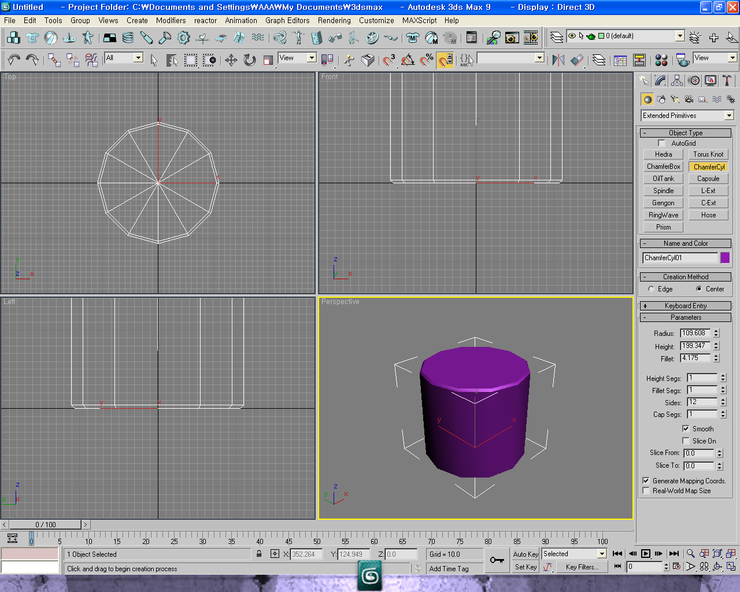Open the Animation menu
Image resolution: width=740 pixels, height=592 pixels.
(241, 21)
